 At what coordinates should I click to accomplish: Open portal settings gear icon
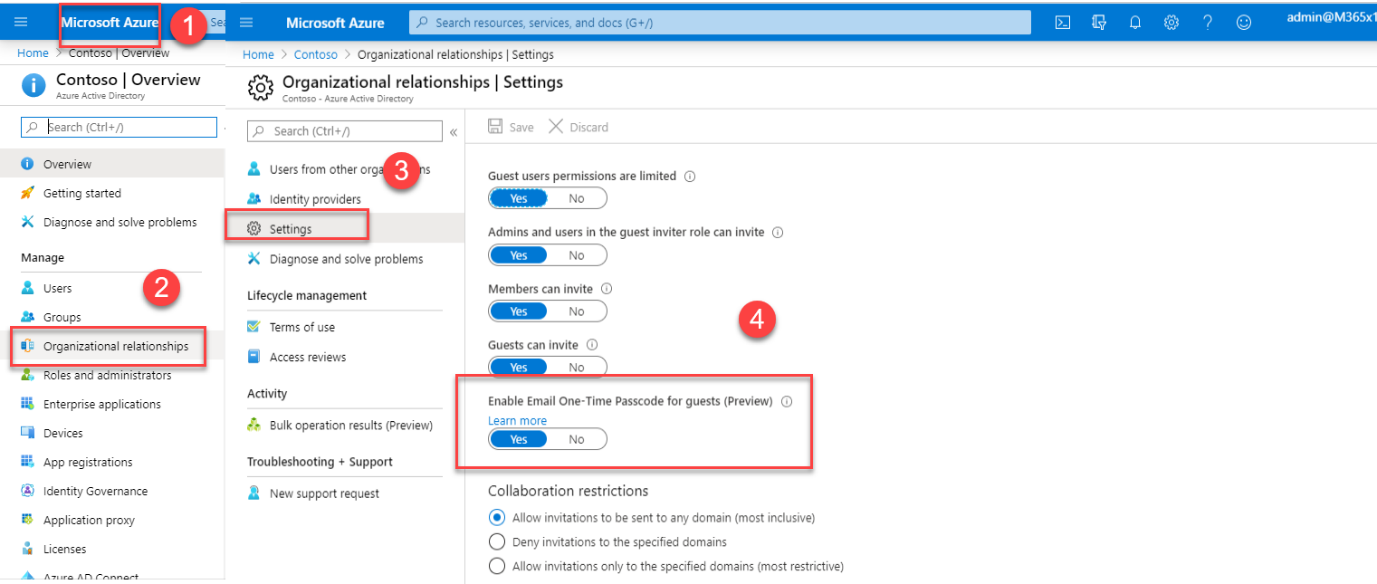pyautogui.click(x=1171, y=22)
